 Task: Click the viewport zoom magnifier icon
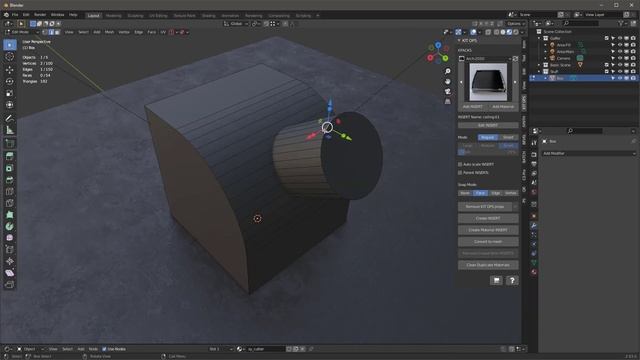point(448,71)
